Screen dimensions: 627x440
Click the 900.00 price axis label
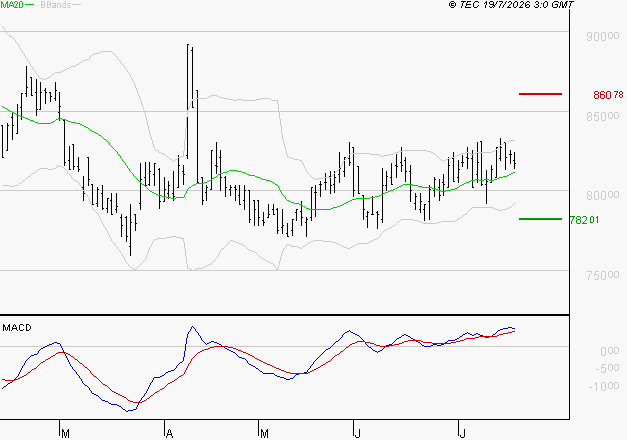coord(603,36)
